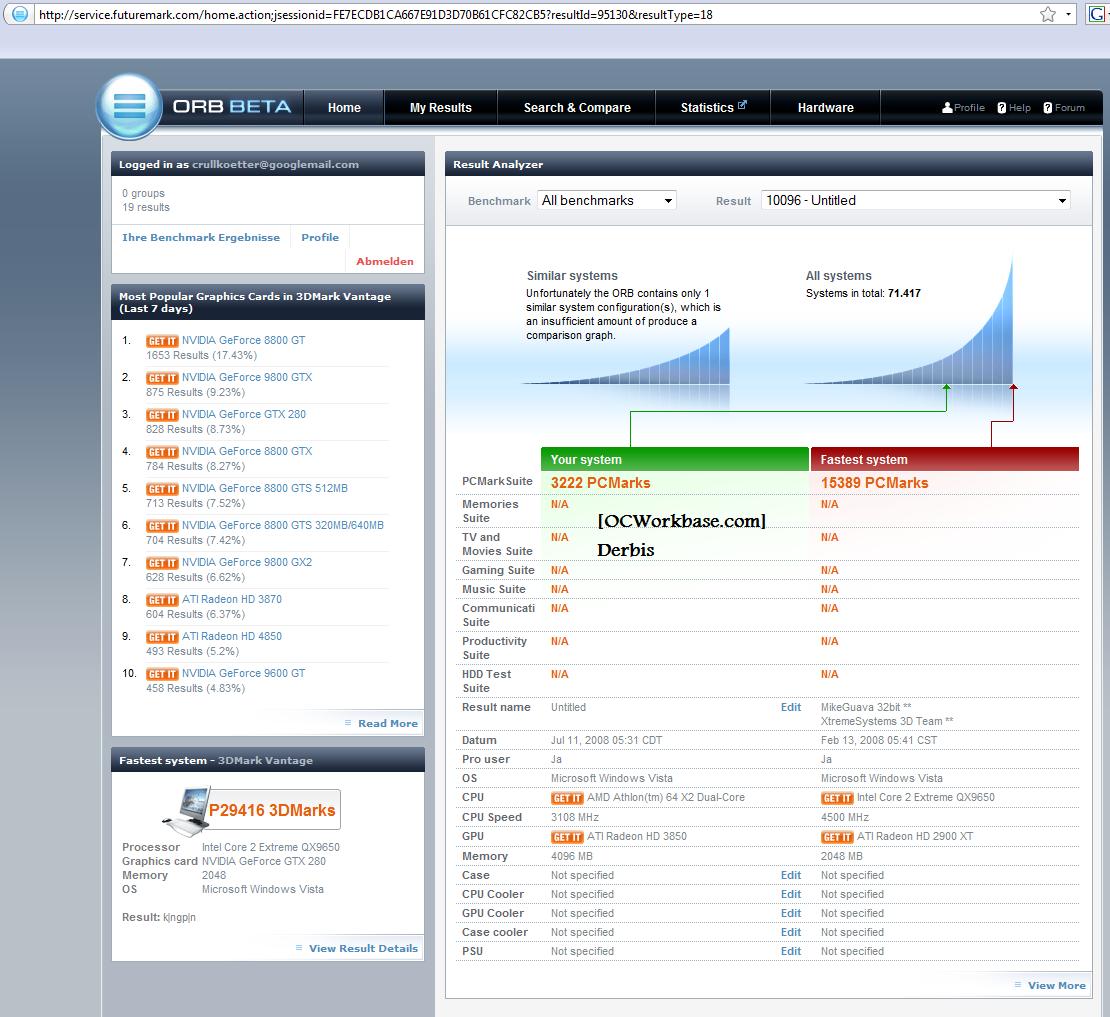The width and height of the screenshot is (1110, 1017).
Task: Click NVIDIA GeForce 8800 GT link
Action: pos(244,340)
